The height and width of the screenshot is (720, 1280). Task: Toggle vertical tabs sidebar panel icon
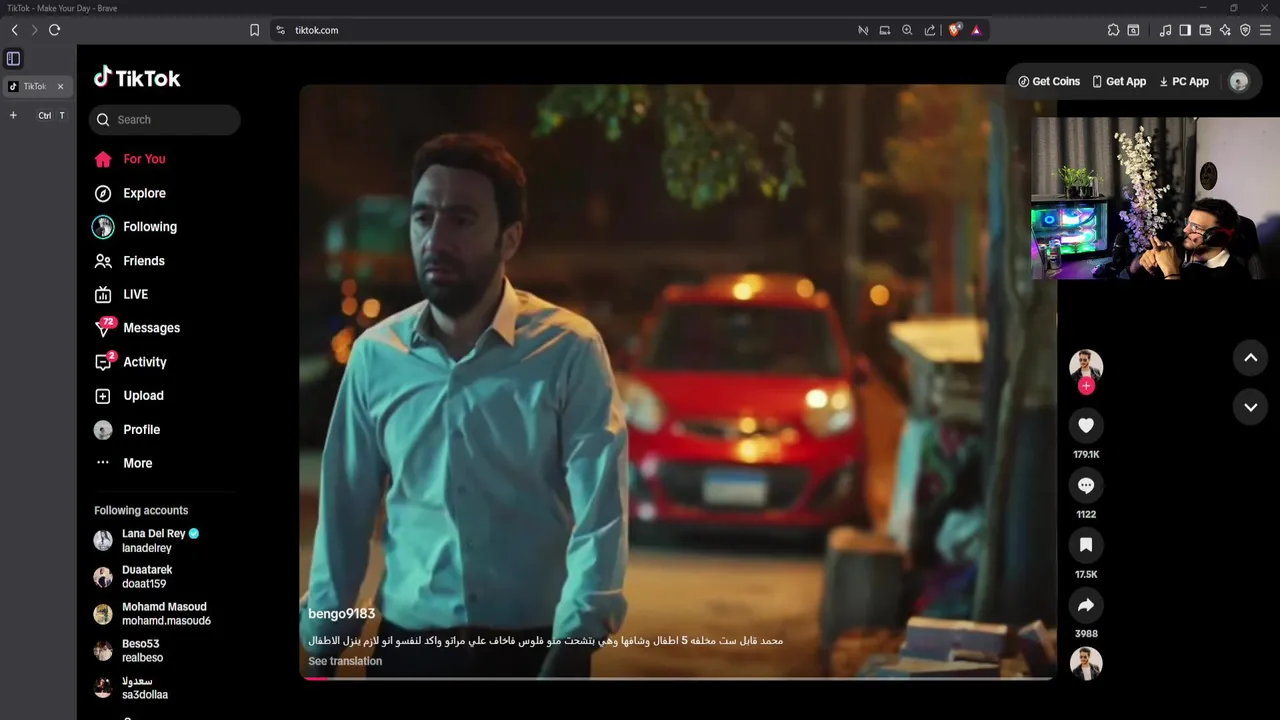click(x=13, y=59)
